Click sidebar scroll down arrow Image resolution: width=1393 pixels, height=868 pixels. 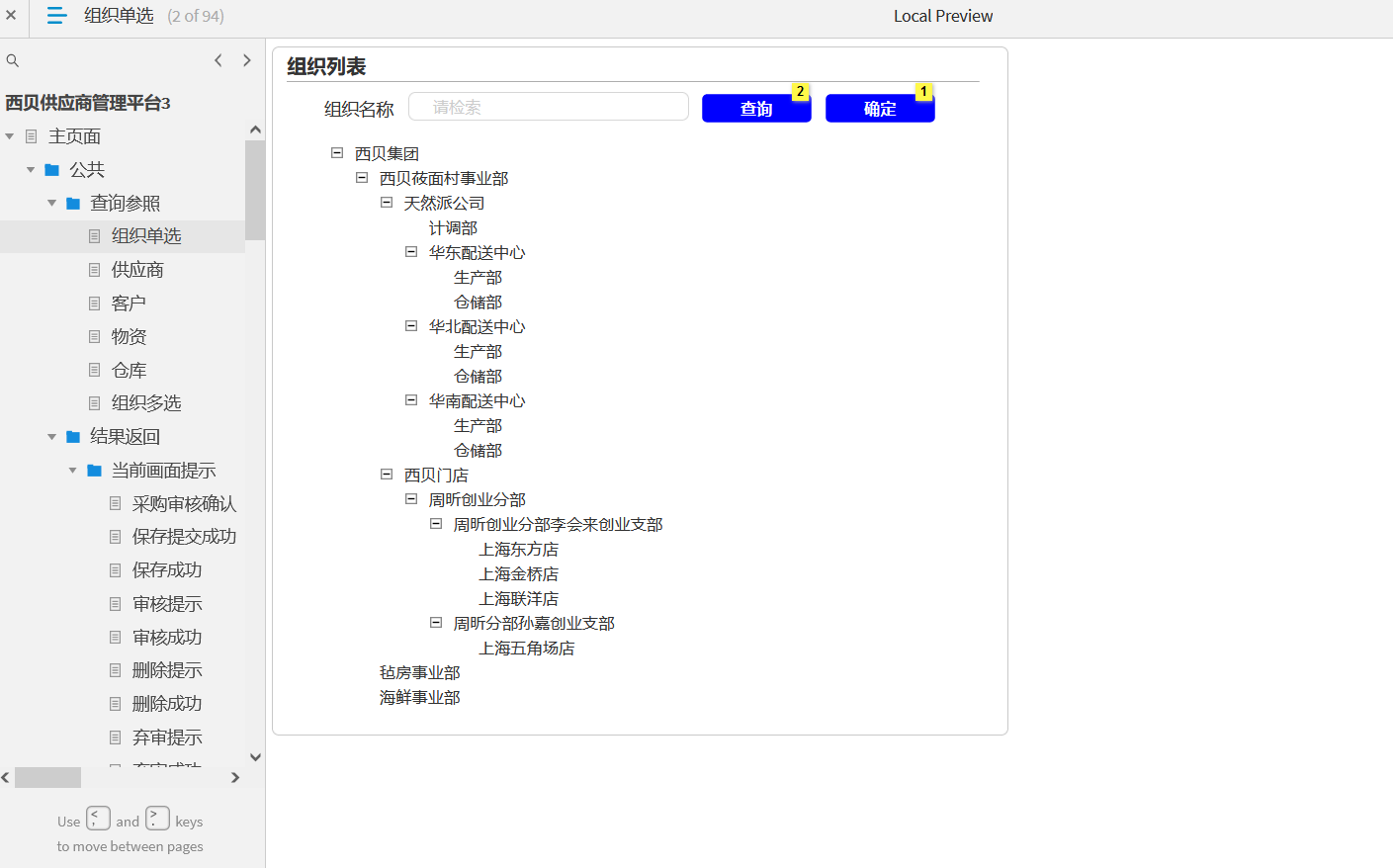(x=255, y=757)
